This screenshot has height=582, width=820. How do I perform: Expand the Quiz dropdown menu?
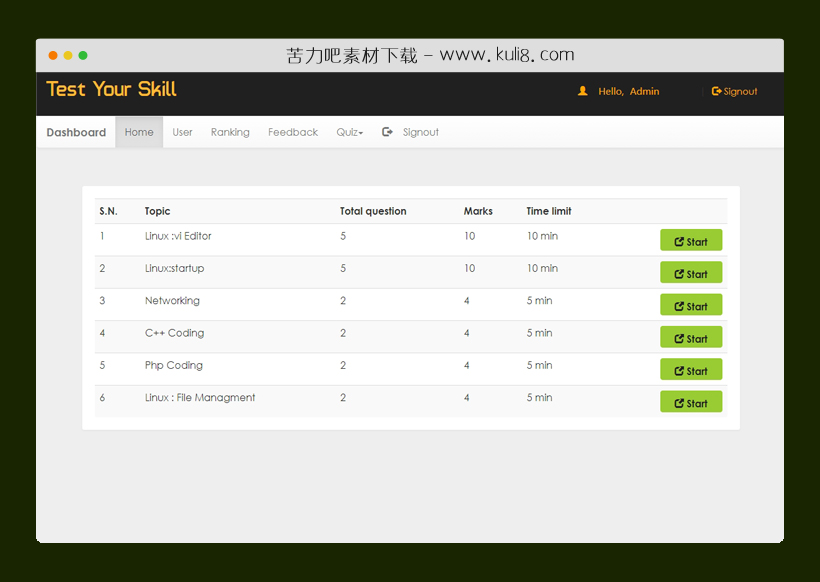click(349, 132)
